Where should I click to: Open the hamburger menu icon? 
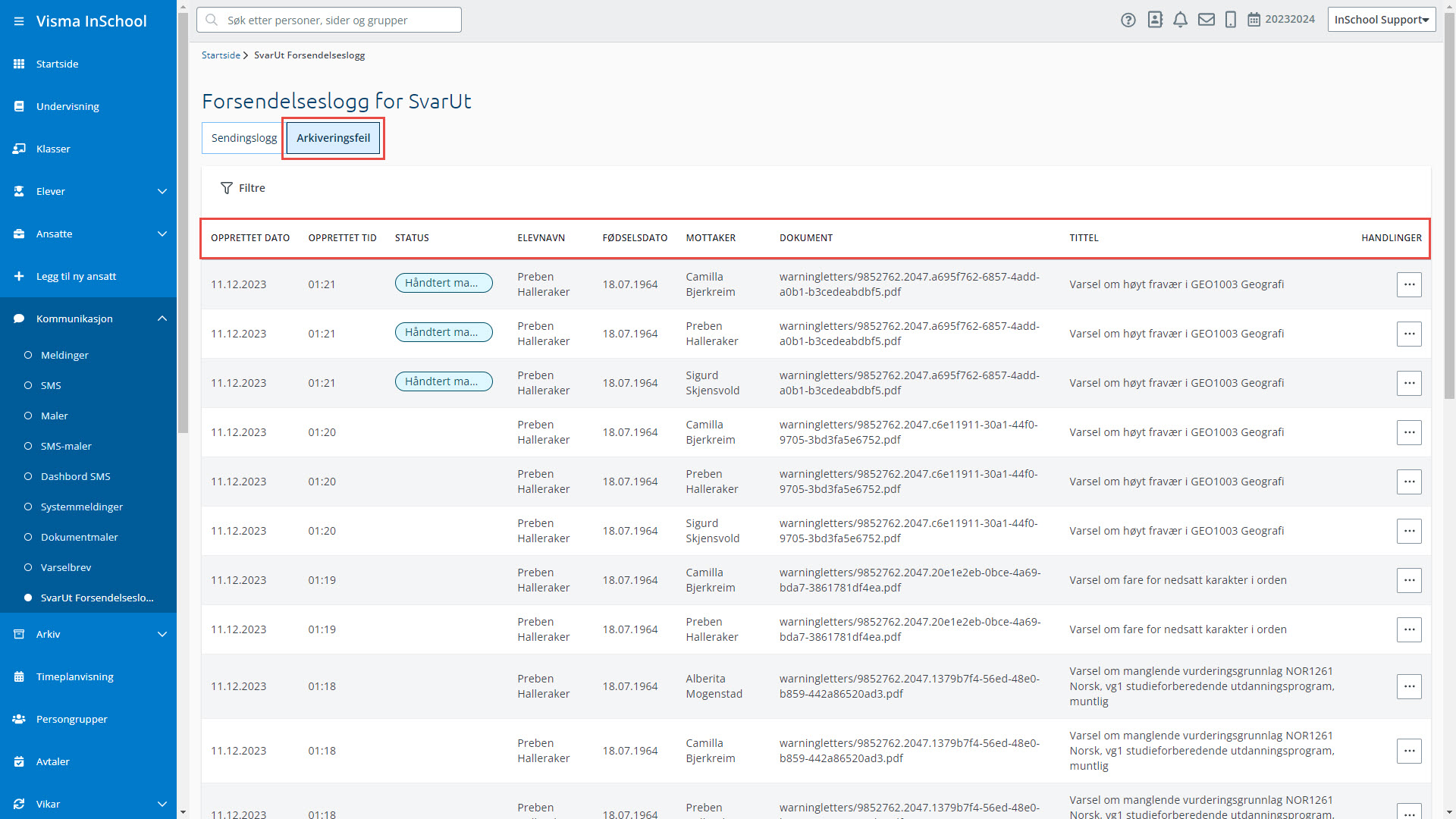click(x=19, y=21)
